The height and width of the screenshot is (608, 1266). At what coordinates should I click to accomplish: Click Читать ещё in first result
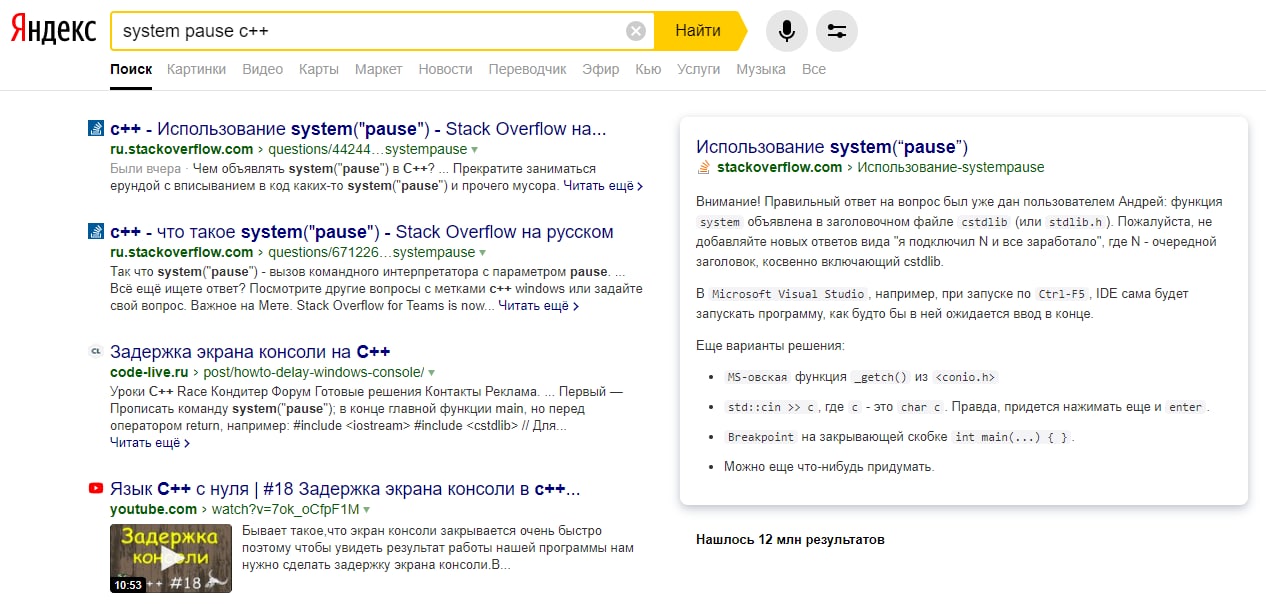point(603,186)
